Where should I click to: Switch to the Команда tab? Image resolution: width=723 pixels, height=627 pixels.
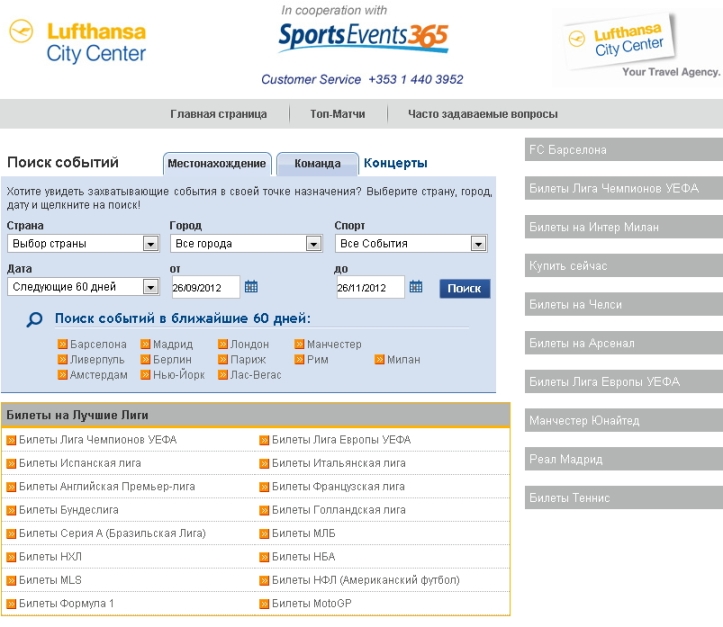tap(317, 164)
